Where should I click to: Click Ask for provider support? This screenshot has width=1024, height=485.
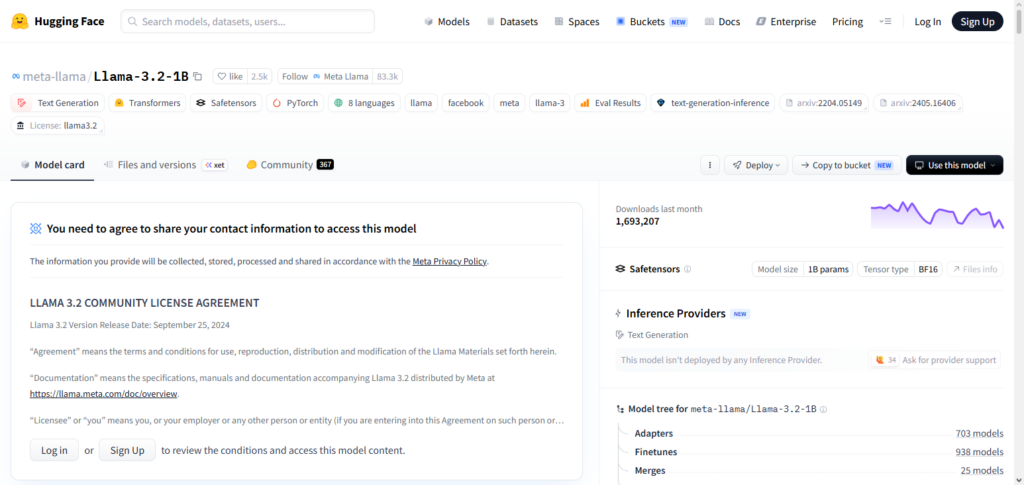pos(935,360)
